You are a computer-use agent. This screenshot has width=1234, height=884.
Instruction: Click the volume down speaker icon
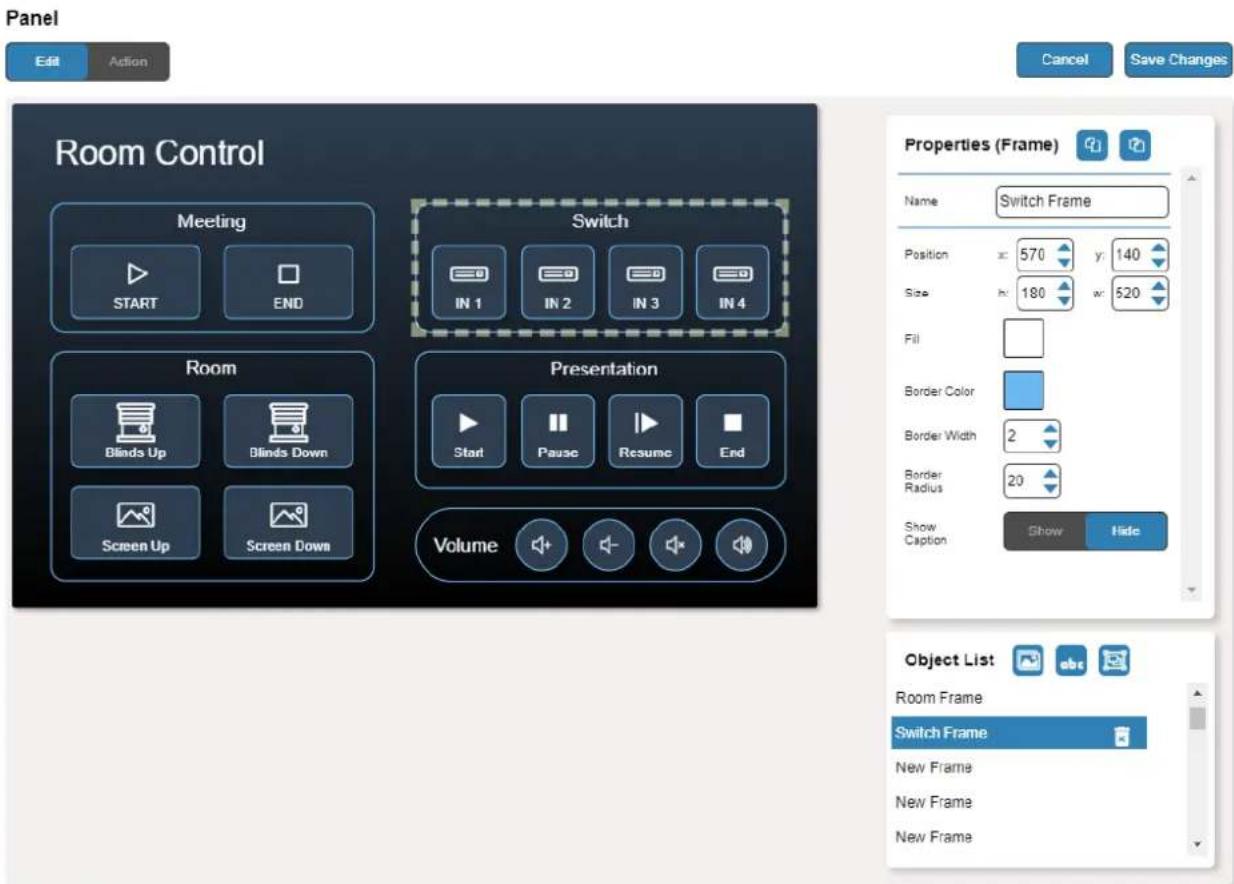608,545
